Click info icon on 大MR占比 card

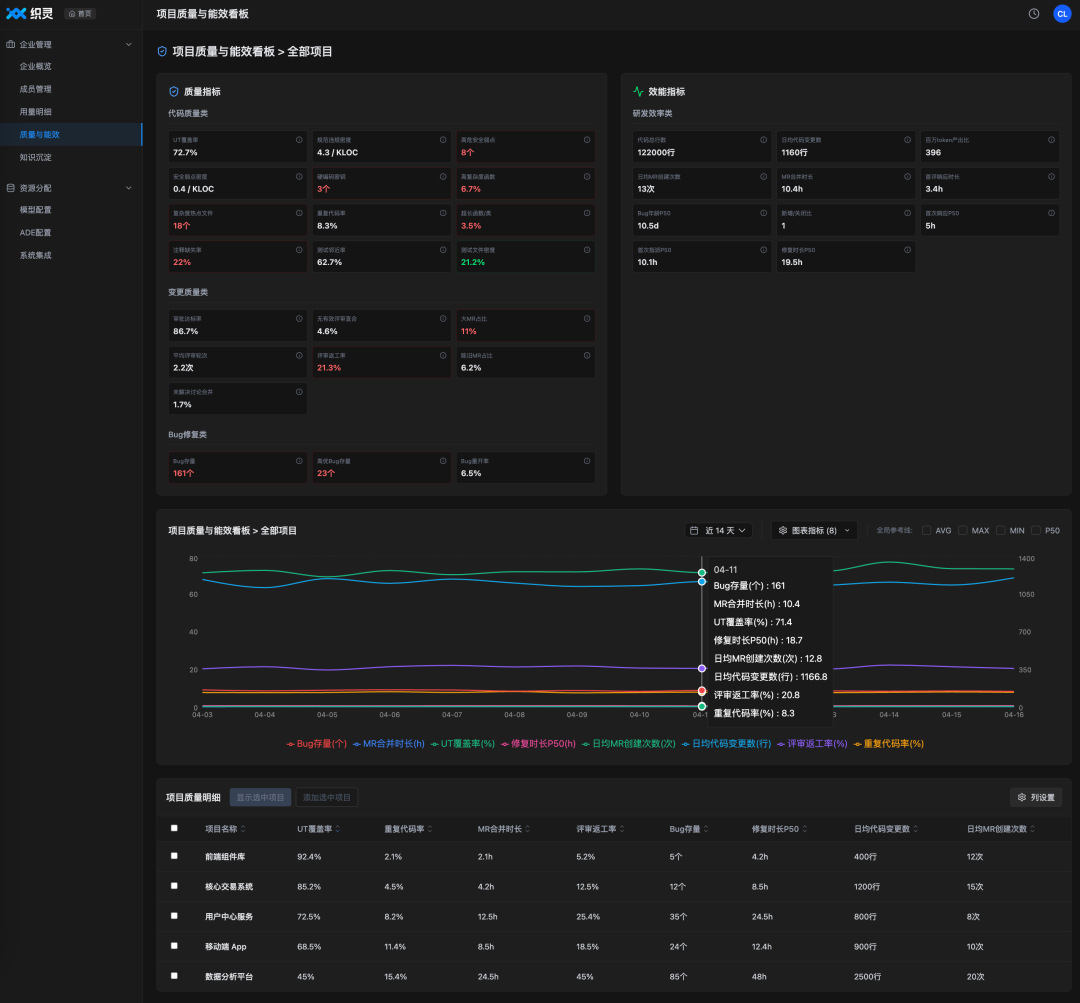tap(587, 318)
